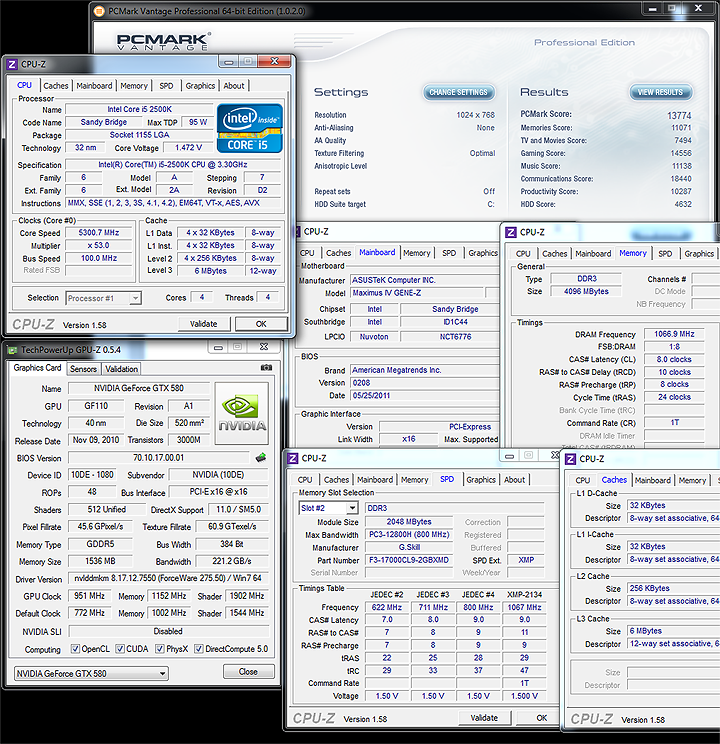Click Validate in the main CPU-Z window
Screen dimensions: 720x744
click(204, 324)
